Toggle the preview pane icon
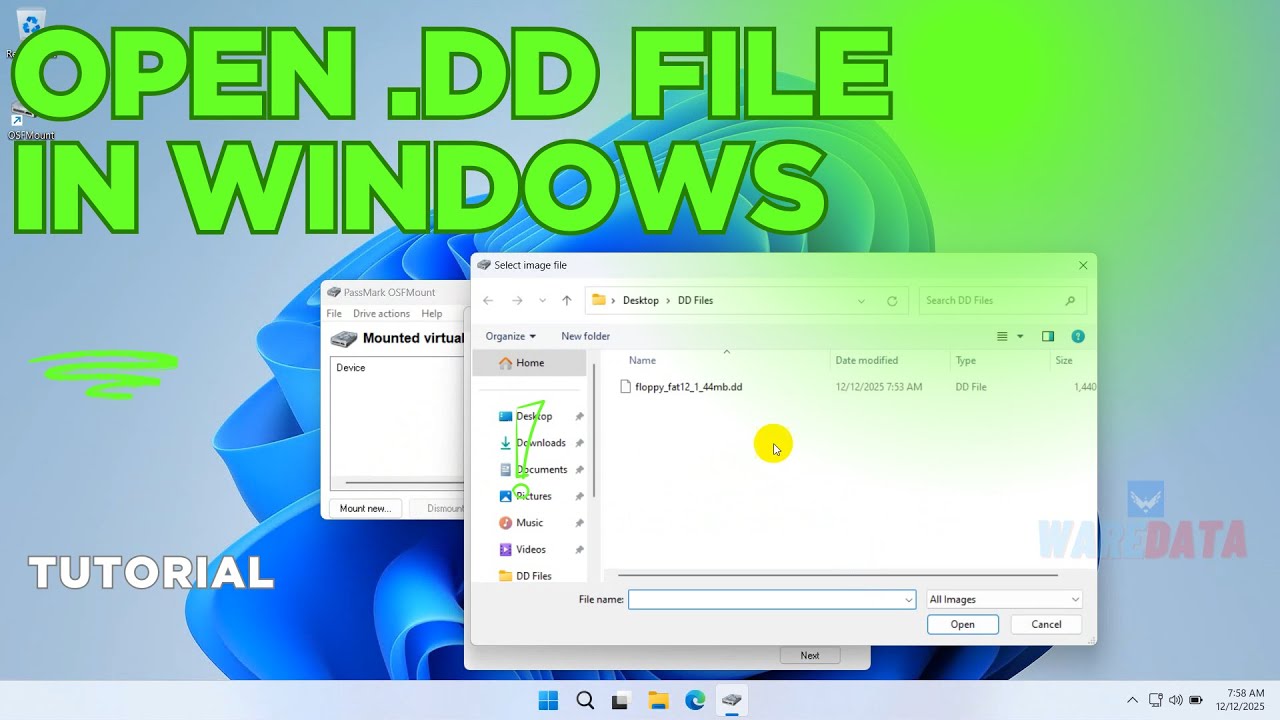Image resolution: width=1280 pixels, height=720 pixels. click(x=1048, y=336)
